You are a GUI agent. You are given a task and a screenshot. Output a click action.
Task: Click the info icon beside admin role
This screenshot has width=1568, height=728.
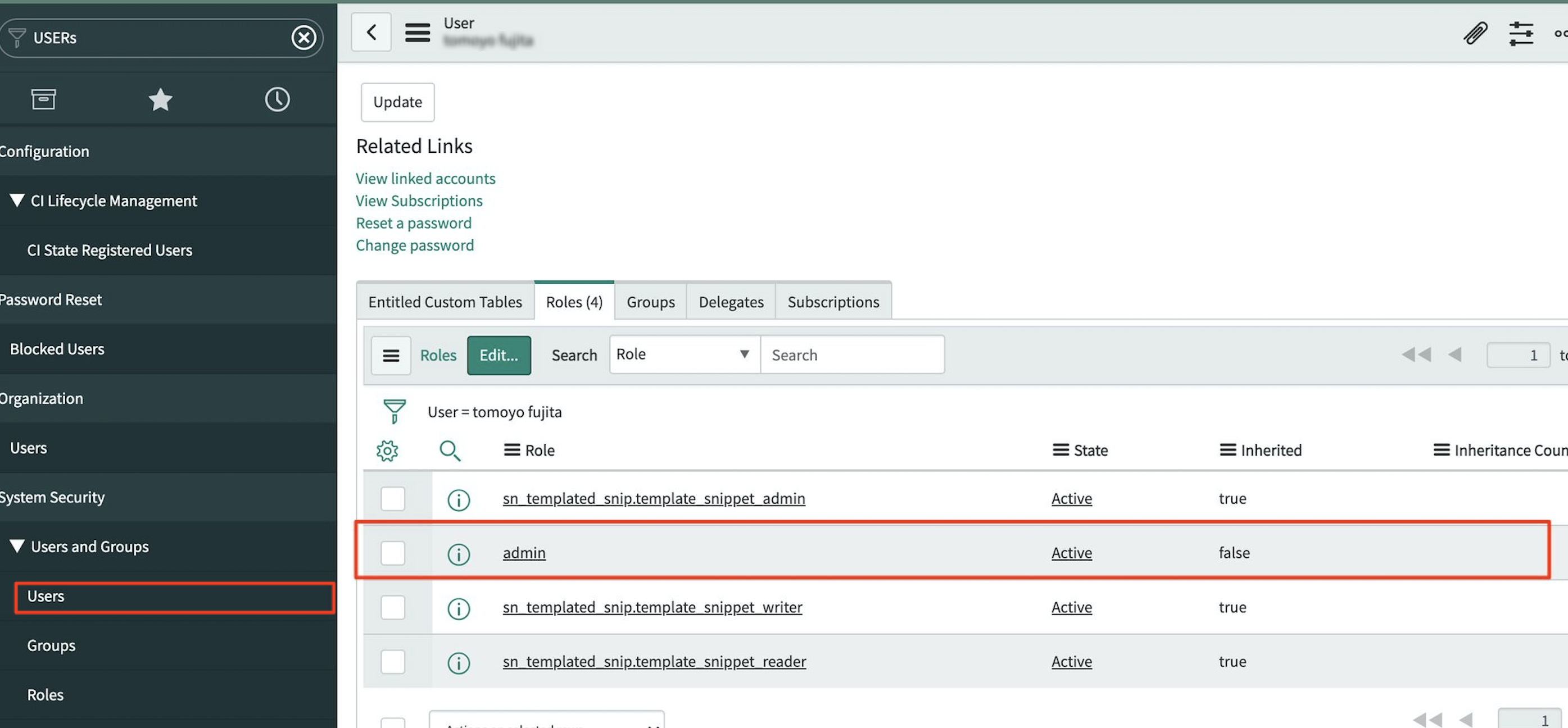coord(459,553)
